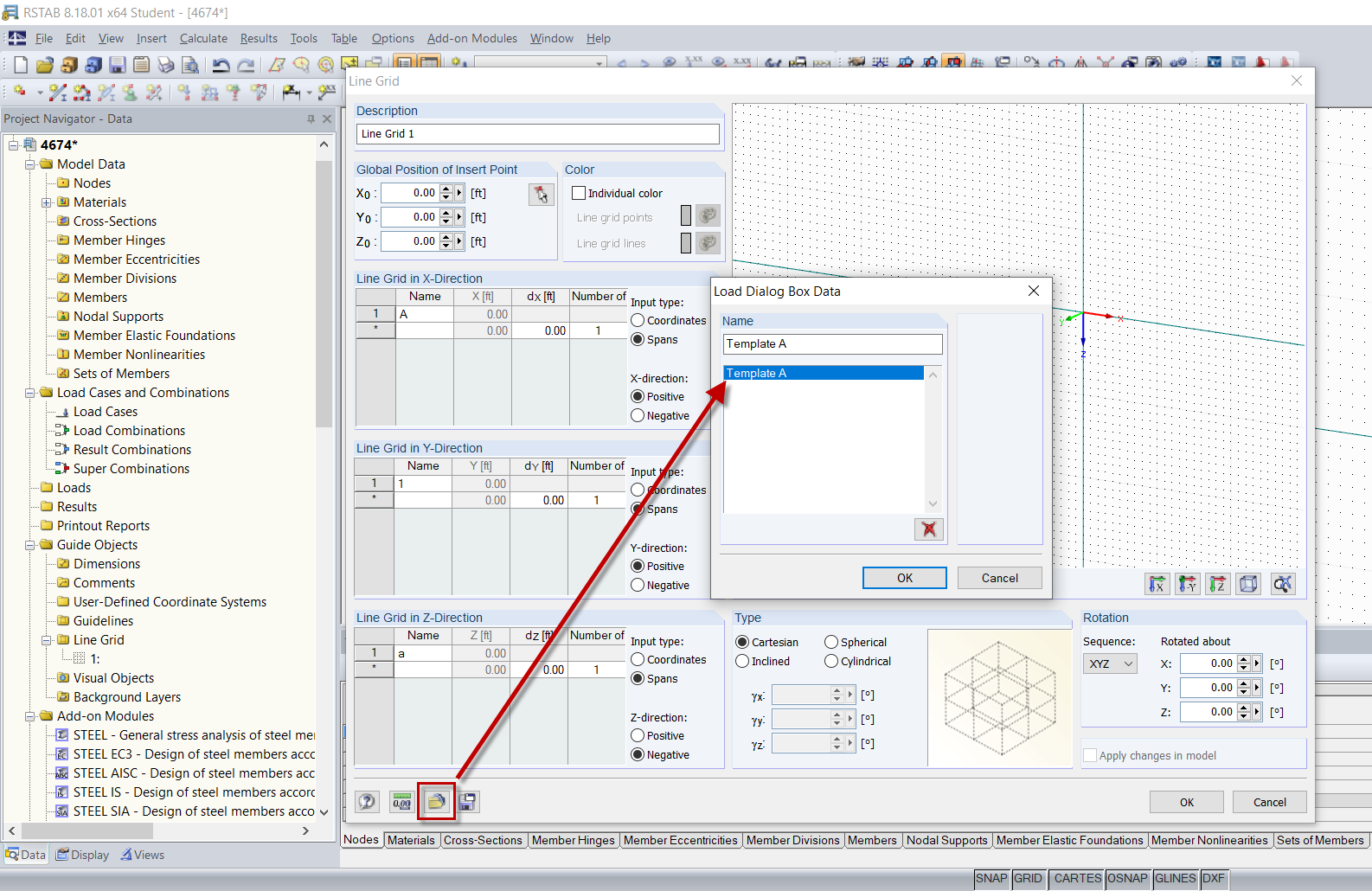Collapse the Model Data tree node

coord(30,164)
